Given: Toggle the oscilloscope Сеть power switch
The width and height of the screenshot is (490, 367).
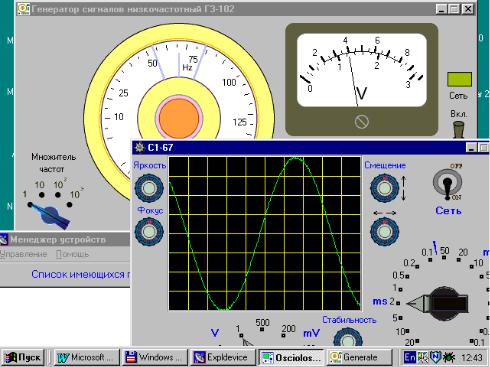Looking at the screenshot, I should tap(448, 185).
